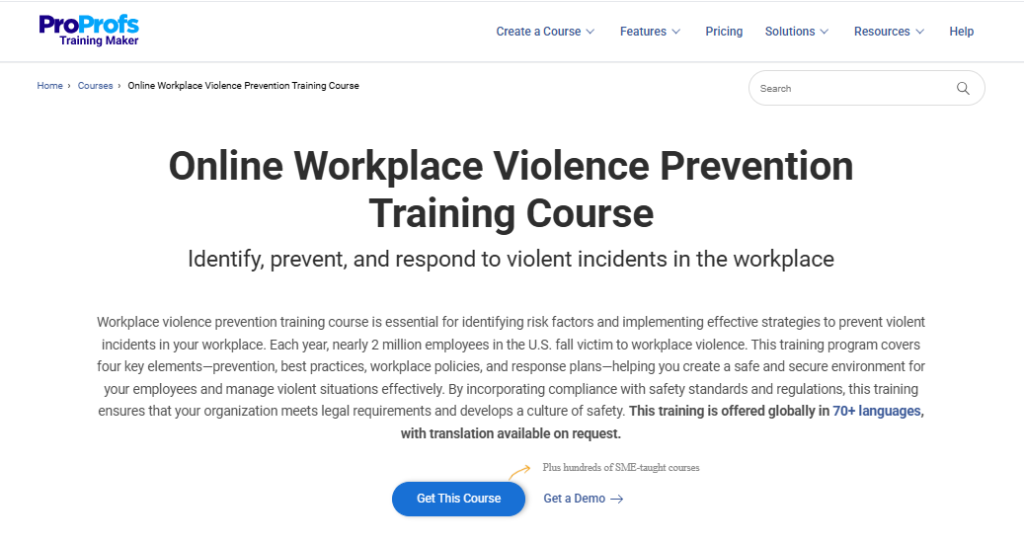Open the 70+ languages link
The width and height of the screenshot is (1024, 542).
pyautogui.click(x=877, y=411)
